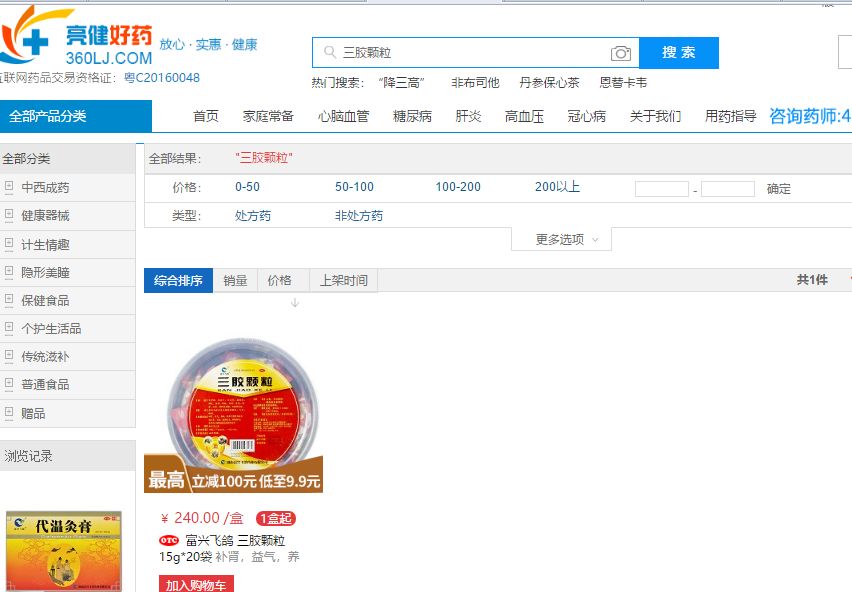Viewport: 852px width, 592px height.
Task: Filter price range 50-100
Action: 354,187
